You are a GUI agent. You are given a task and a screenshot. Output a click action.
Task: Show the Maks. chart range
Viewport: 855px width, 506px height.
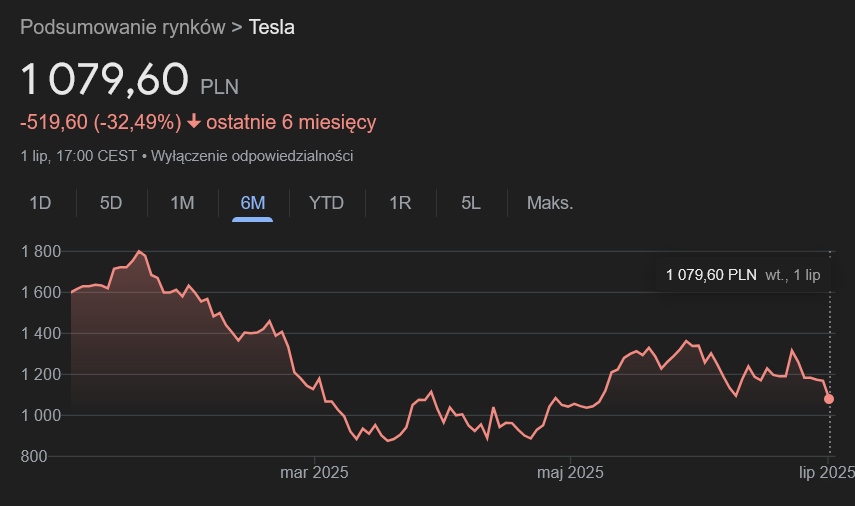coord(550,203)
